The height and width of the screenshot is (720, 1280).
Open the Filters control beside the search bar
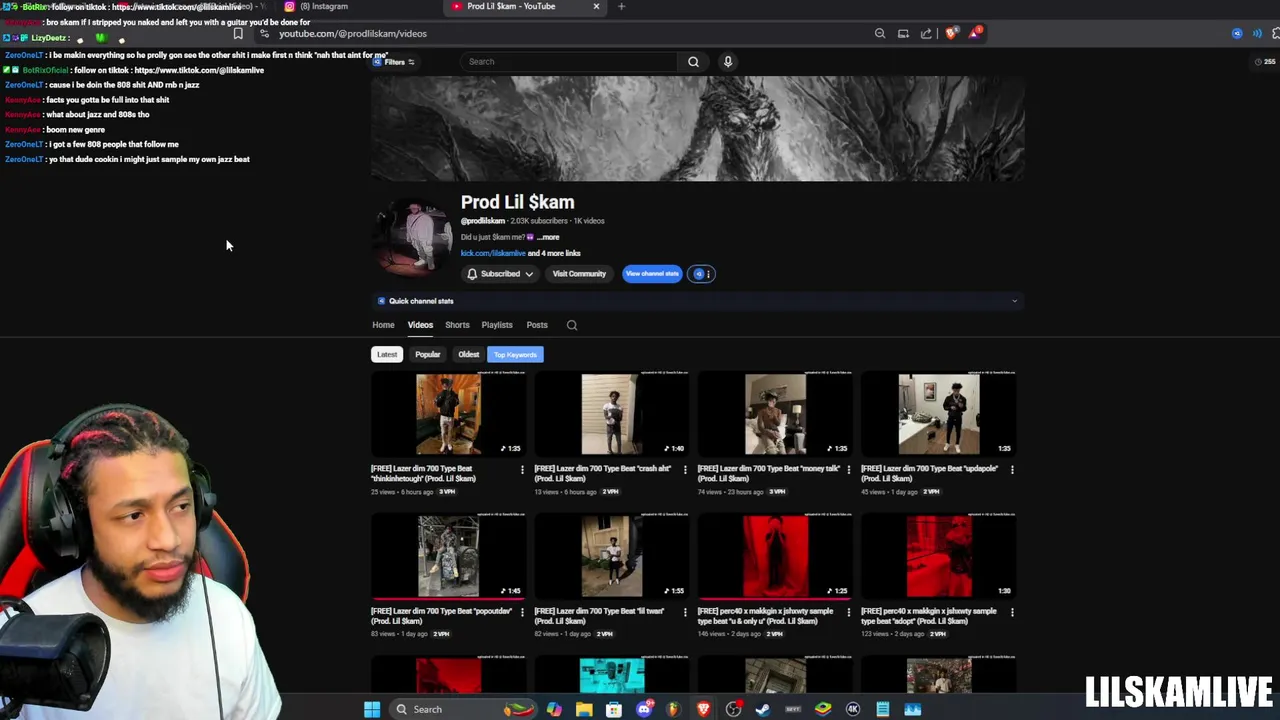click(395, 62)
